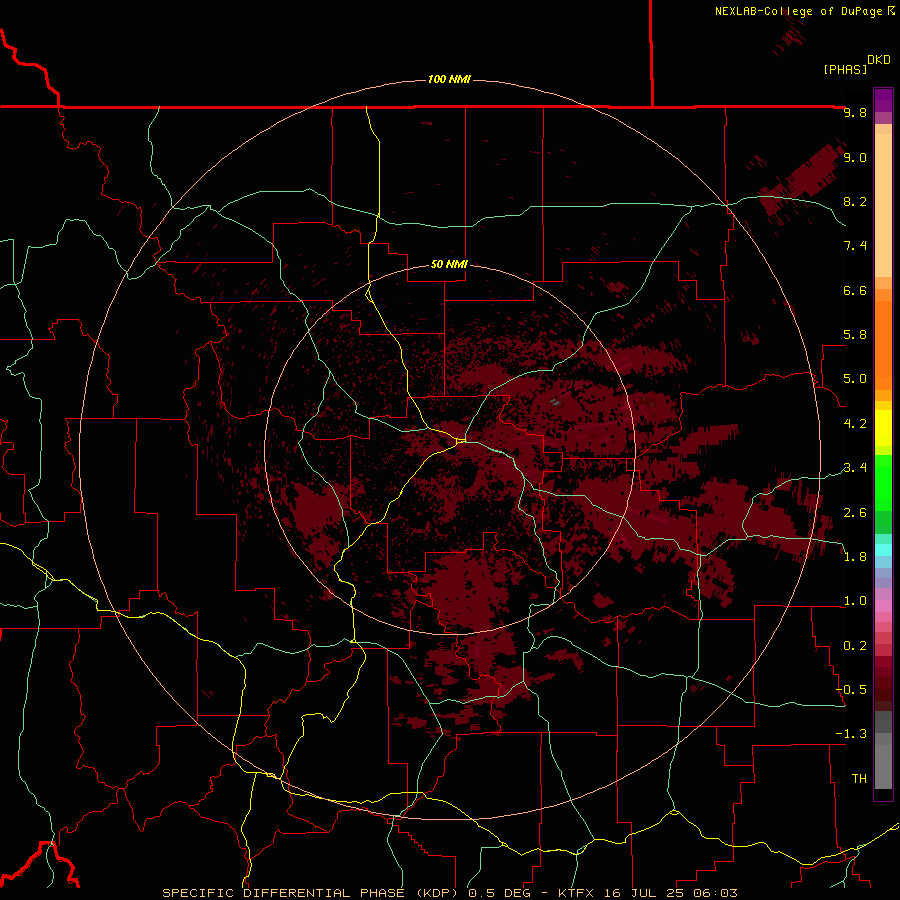The width and height of the screenshot is (900, 900).
Task: Click the 0.2 value on the scale
Action: tap(855, 646)
